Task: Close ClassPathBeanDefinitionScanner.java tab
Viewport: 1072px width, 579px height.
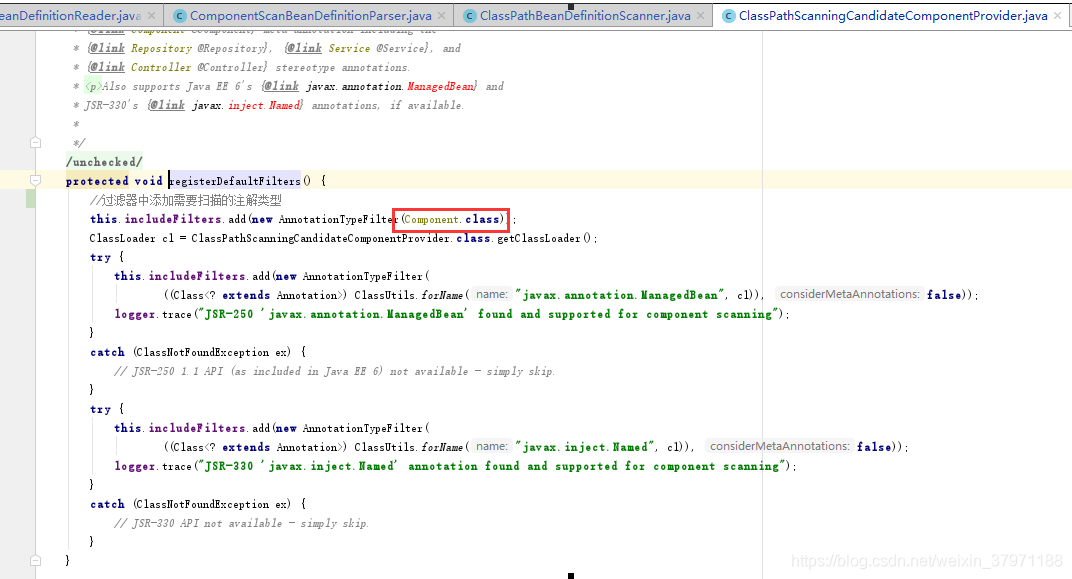Action: click(x=700, y=15)
